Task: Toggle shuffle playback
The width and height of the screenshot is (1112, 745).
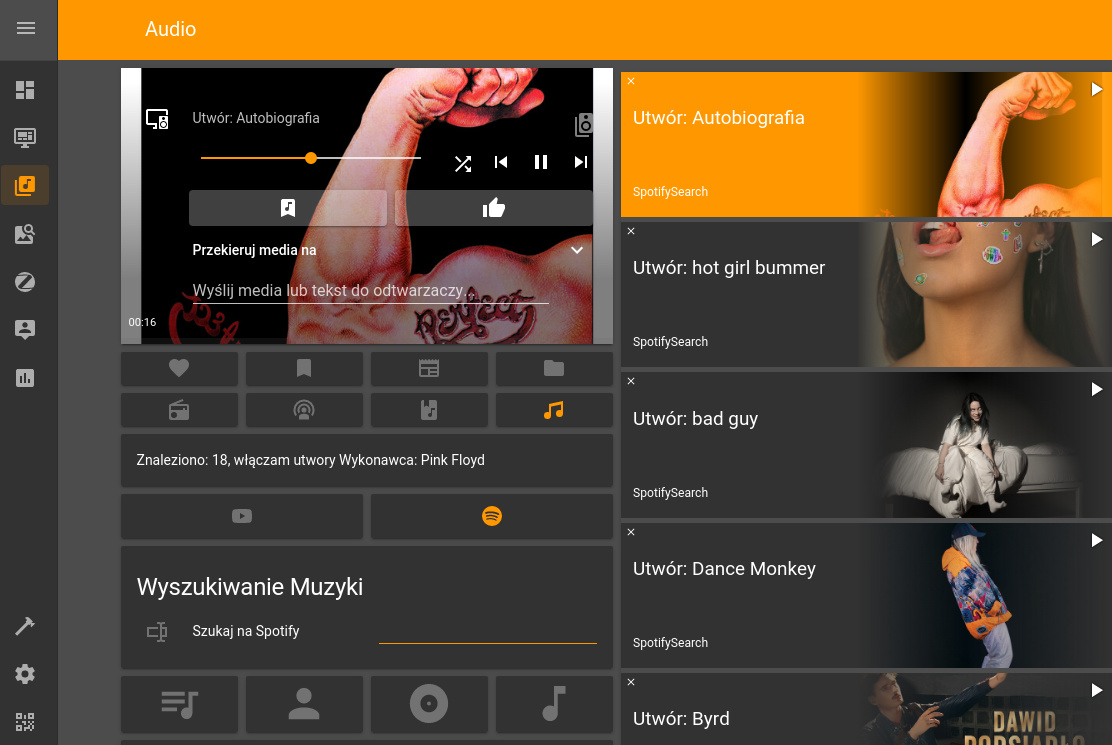Action: coord(462,164)
